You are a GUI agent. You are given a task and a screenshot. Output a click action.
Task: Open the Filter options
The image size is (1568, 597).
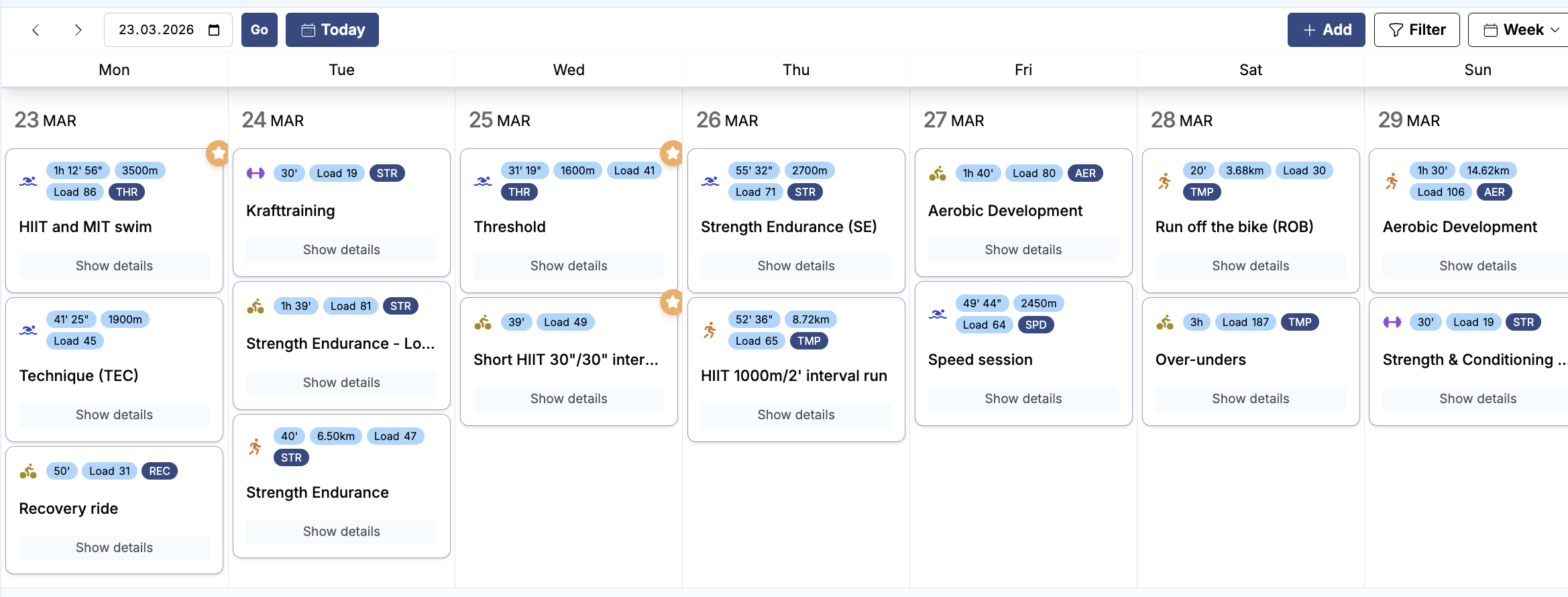pos(1416,30)
